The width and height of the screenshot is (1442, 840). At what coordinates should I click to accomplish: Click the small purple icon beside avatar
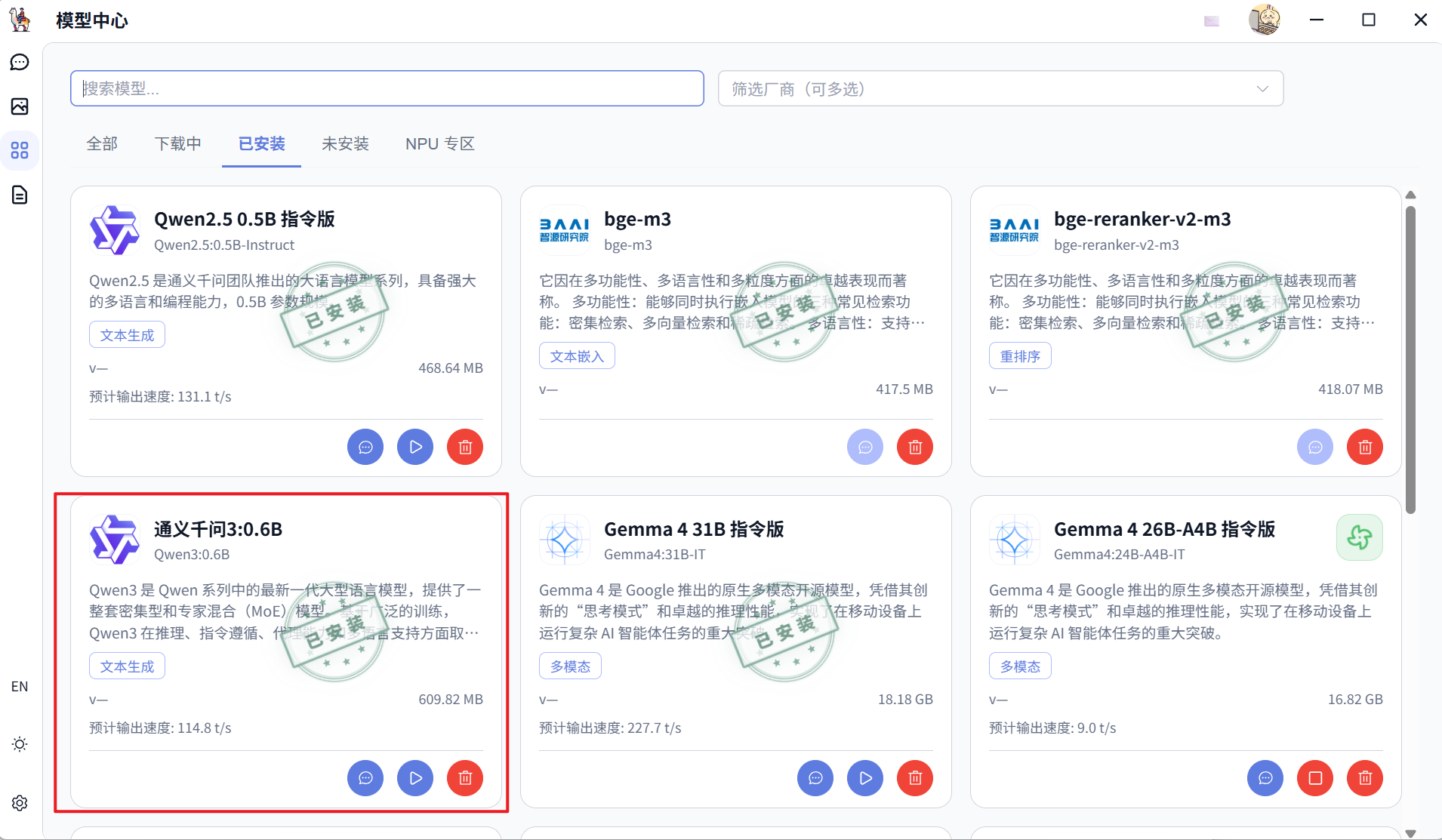point(1212,21)
